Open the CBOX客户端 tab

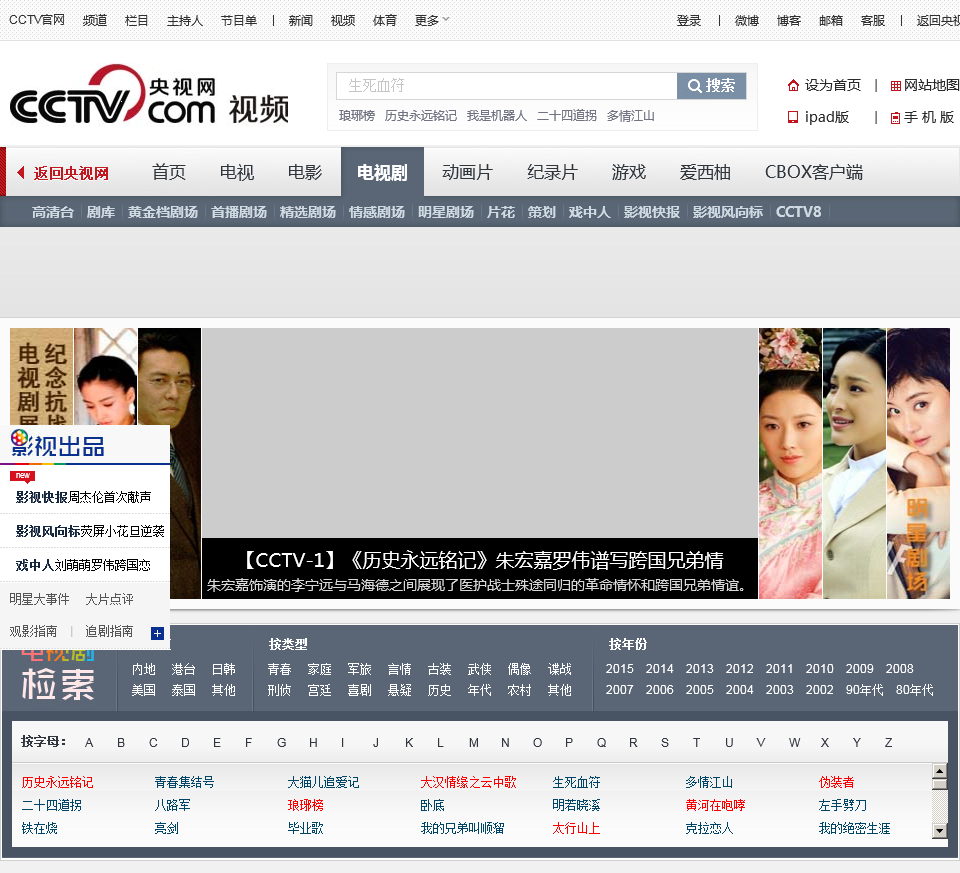[814, 172]
